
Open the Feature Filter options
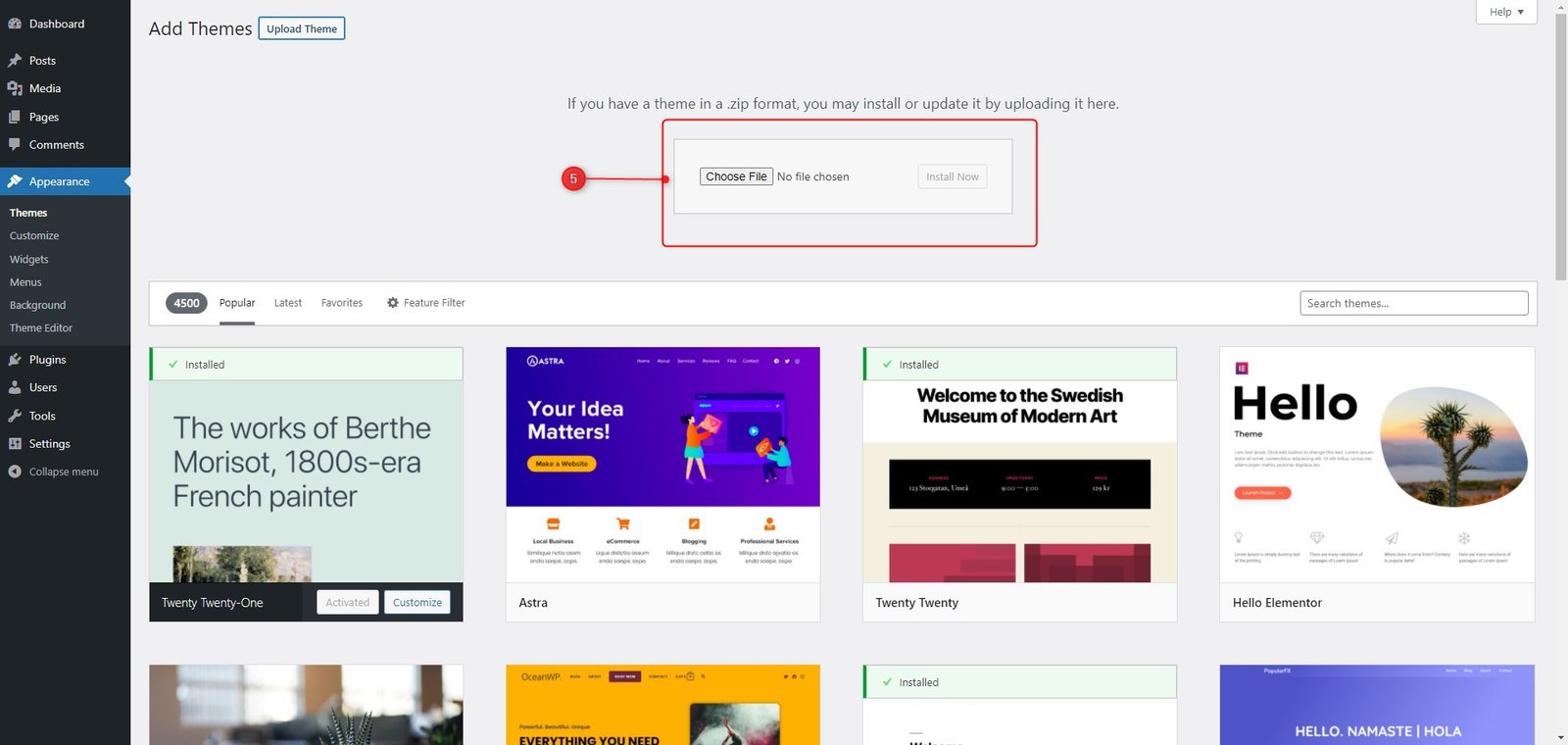tap(425, 303)
